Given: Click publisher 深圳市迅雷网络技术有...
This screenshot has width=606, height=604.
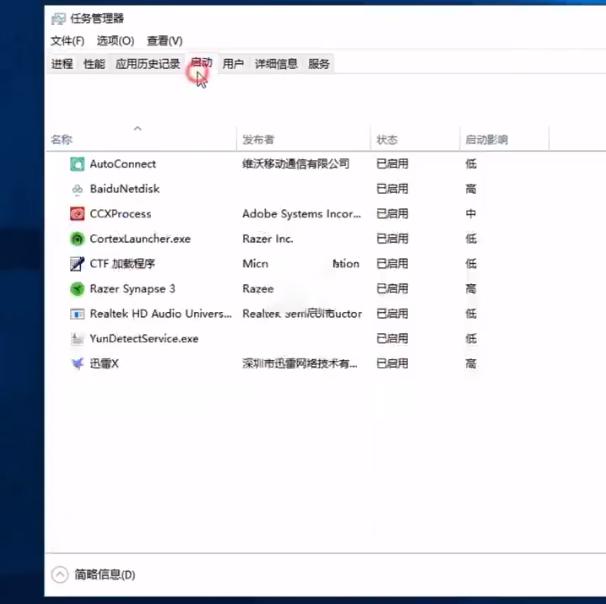Looking at the screenshot, I should (x=300, y=363).
